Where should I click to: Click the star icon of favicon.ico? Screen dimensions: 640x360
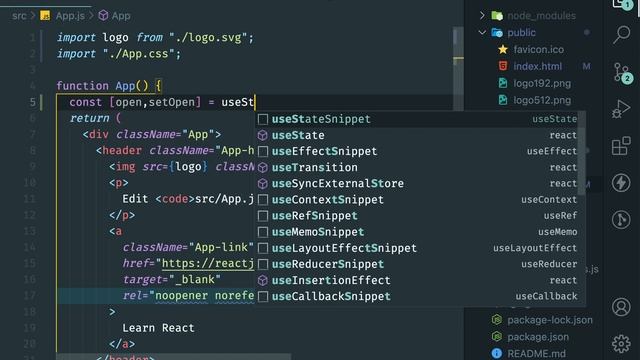[503, 49]
